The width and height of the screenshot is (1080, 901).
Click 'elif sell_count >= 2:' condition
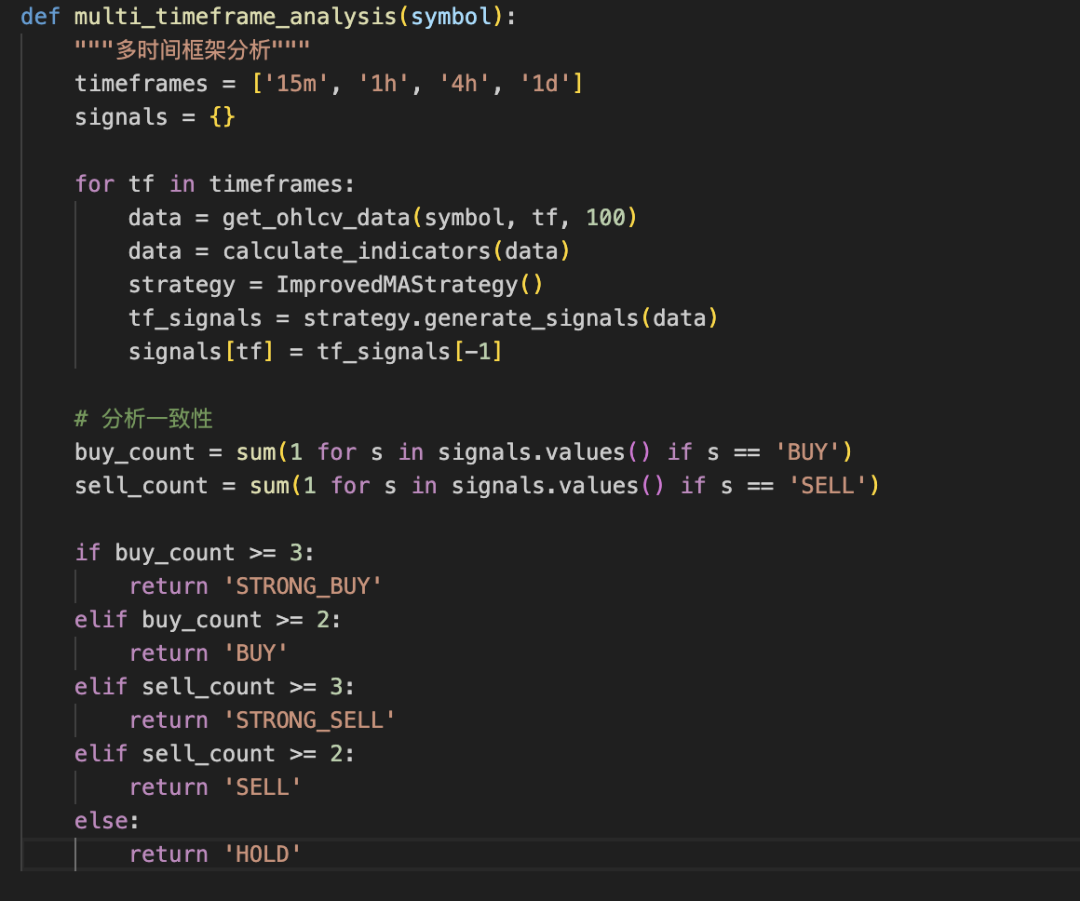pyautogui.click(x=215, y=754)
